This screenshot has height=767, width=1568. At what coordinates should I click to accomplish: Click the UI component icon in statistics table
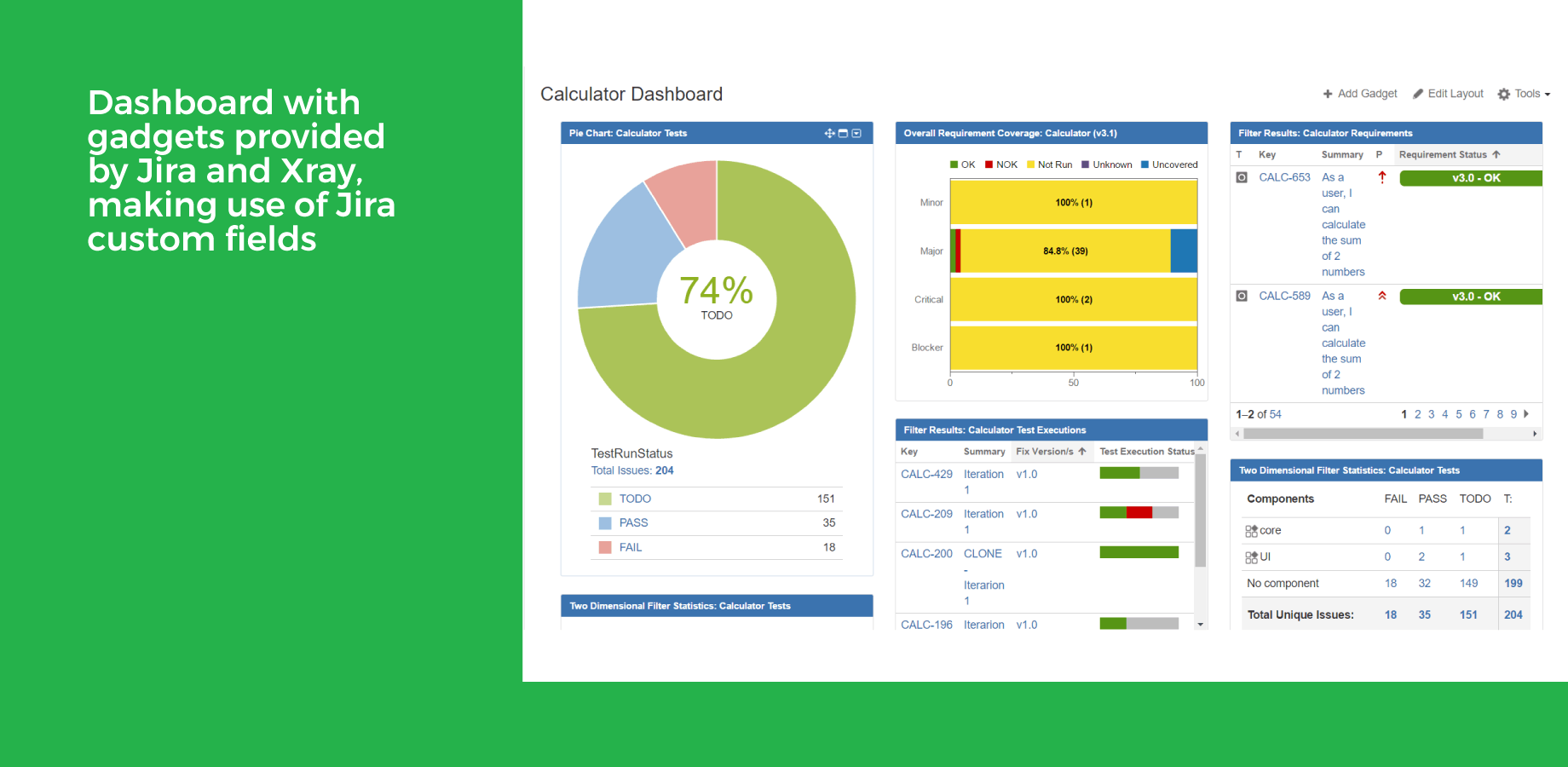point(1249,557)
